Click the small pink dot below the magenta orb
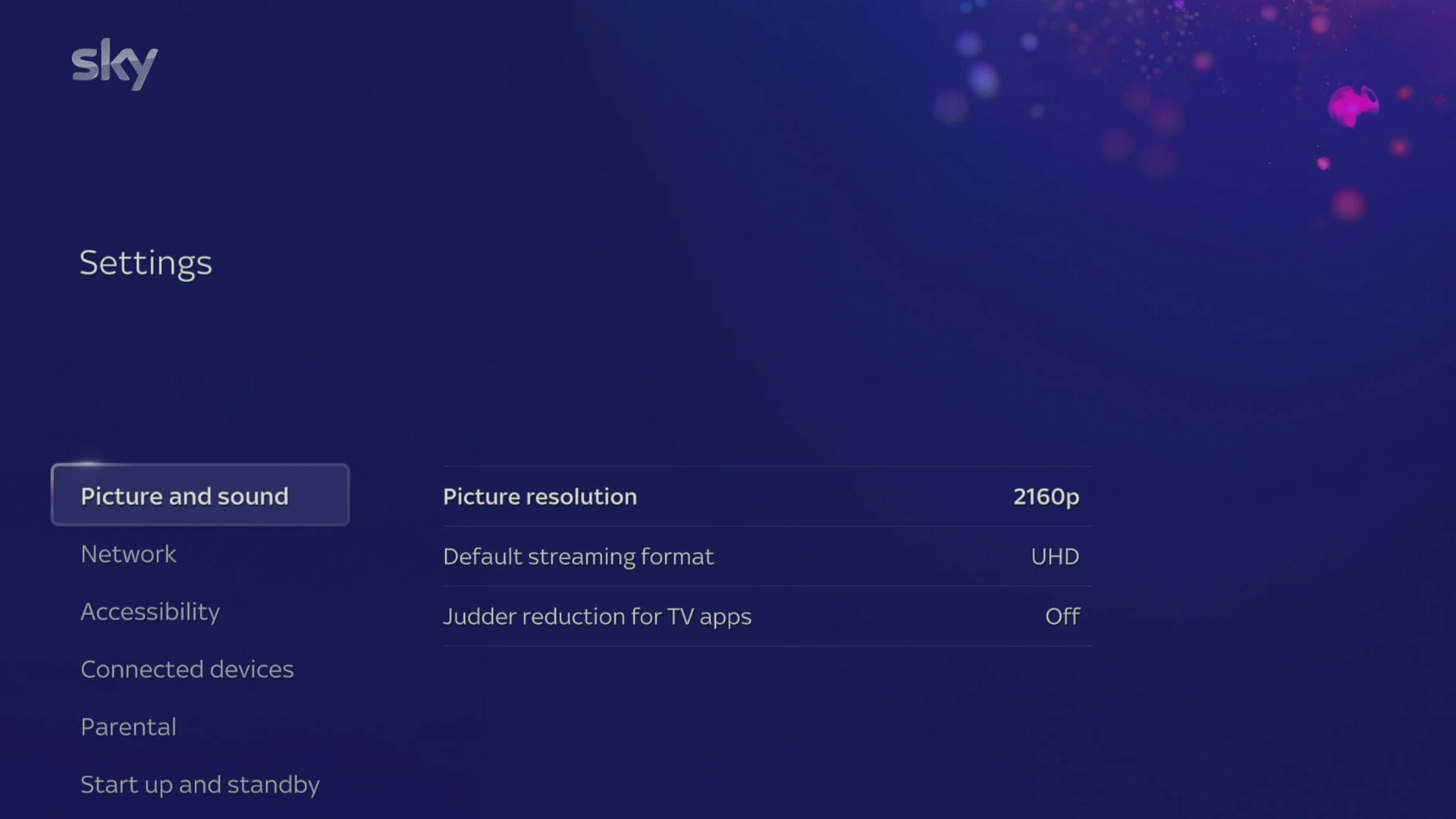Viewport: 1456px width, 819px height. [1323, 164]
